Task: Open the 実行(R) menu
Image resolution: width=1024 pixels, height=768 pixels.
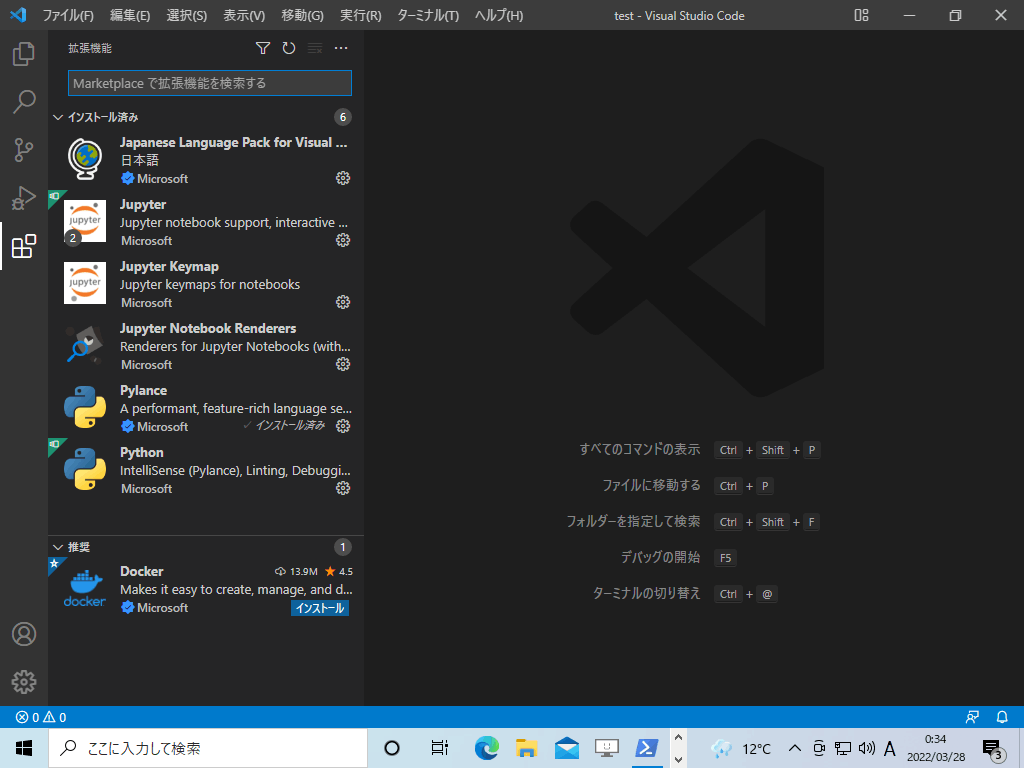Action: [x=360, y=15]
